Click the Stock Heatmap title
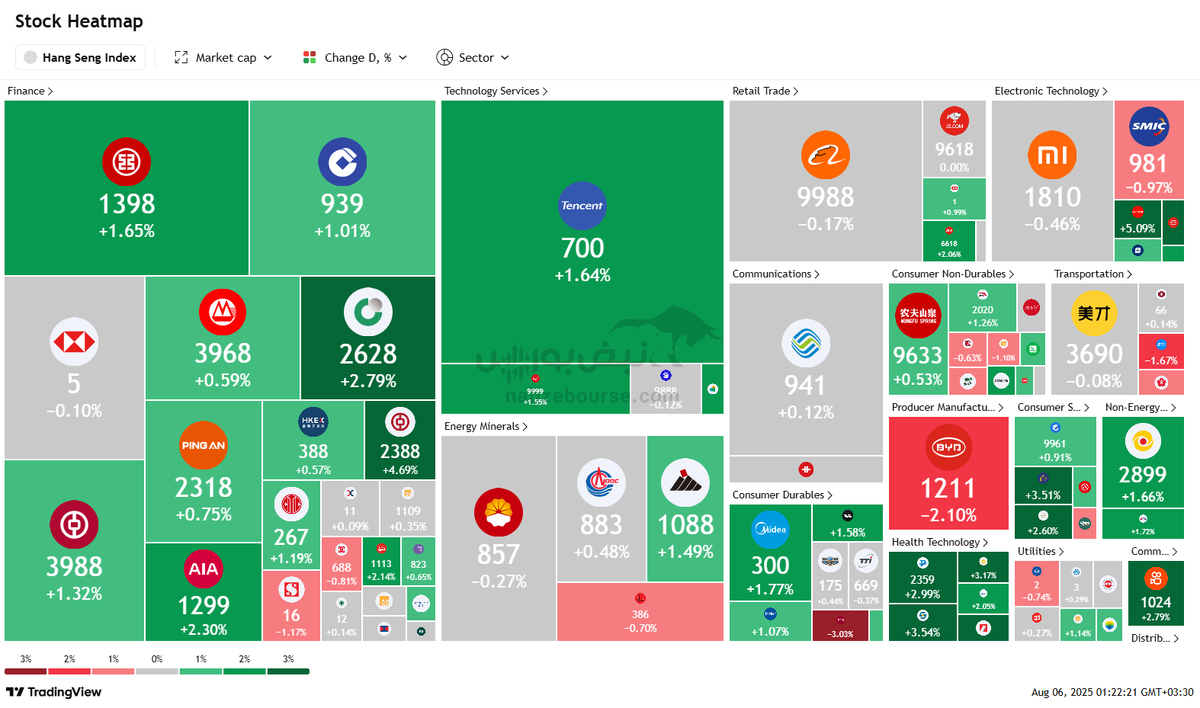 click(x=79, y=21)
